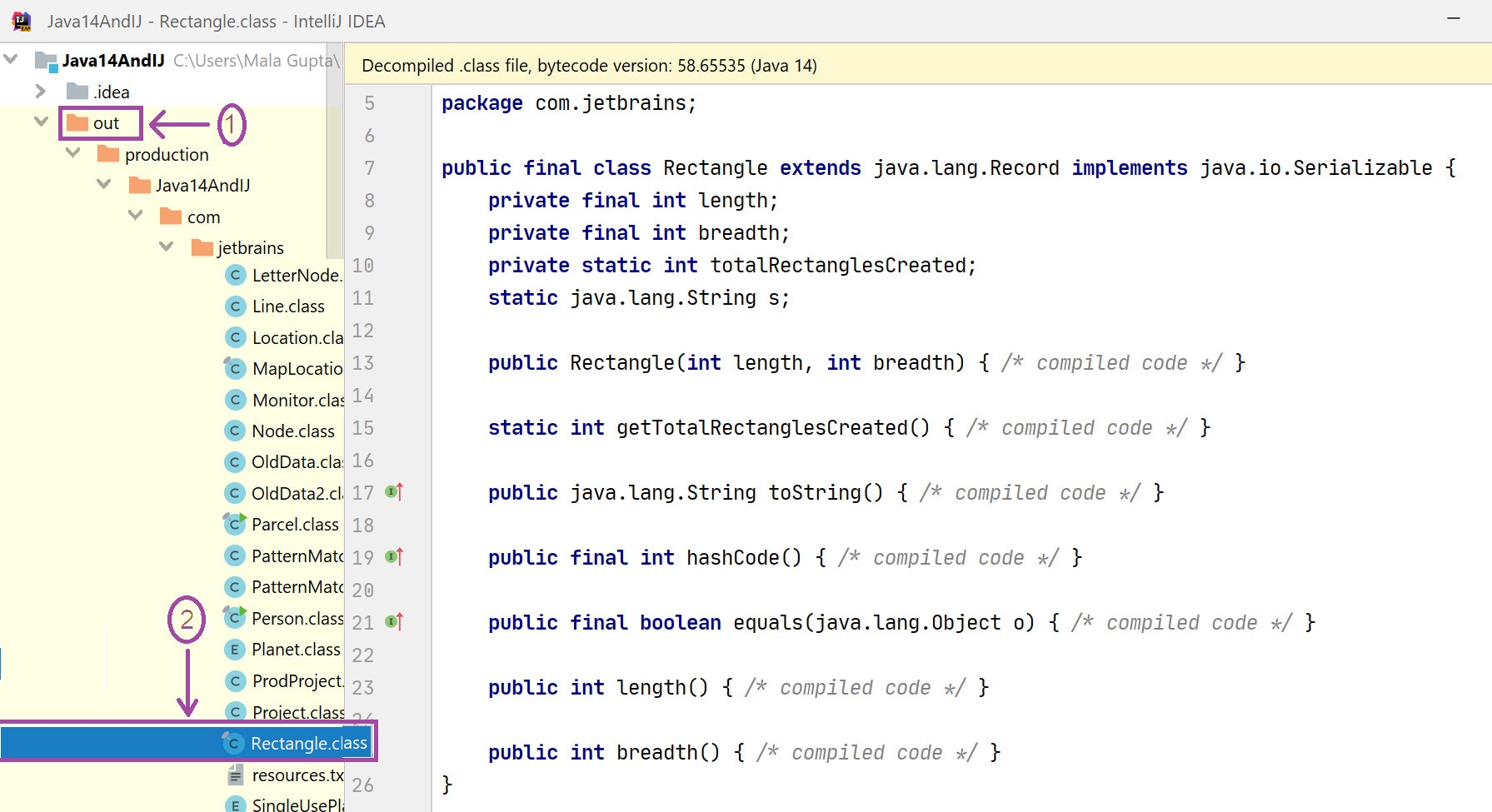Click the orange folder icon of the out directory

pos(77,123)
